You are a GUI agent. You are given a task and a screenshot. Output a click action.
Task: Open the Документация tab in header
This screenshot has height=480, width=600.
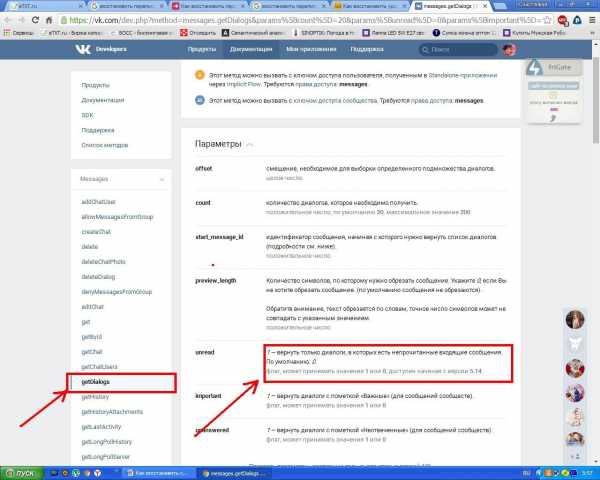[251, 49]
